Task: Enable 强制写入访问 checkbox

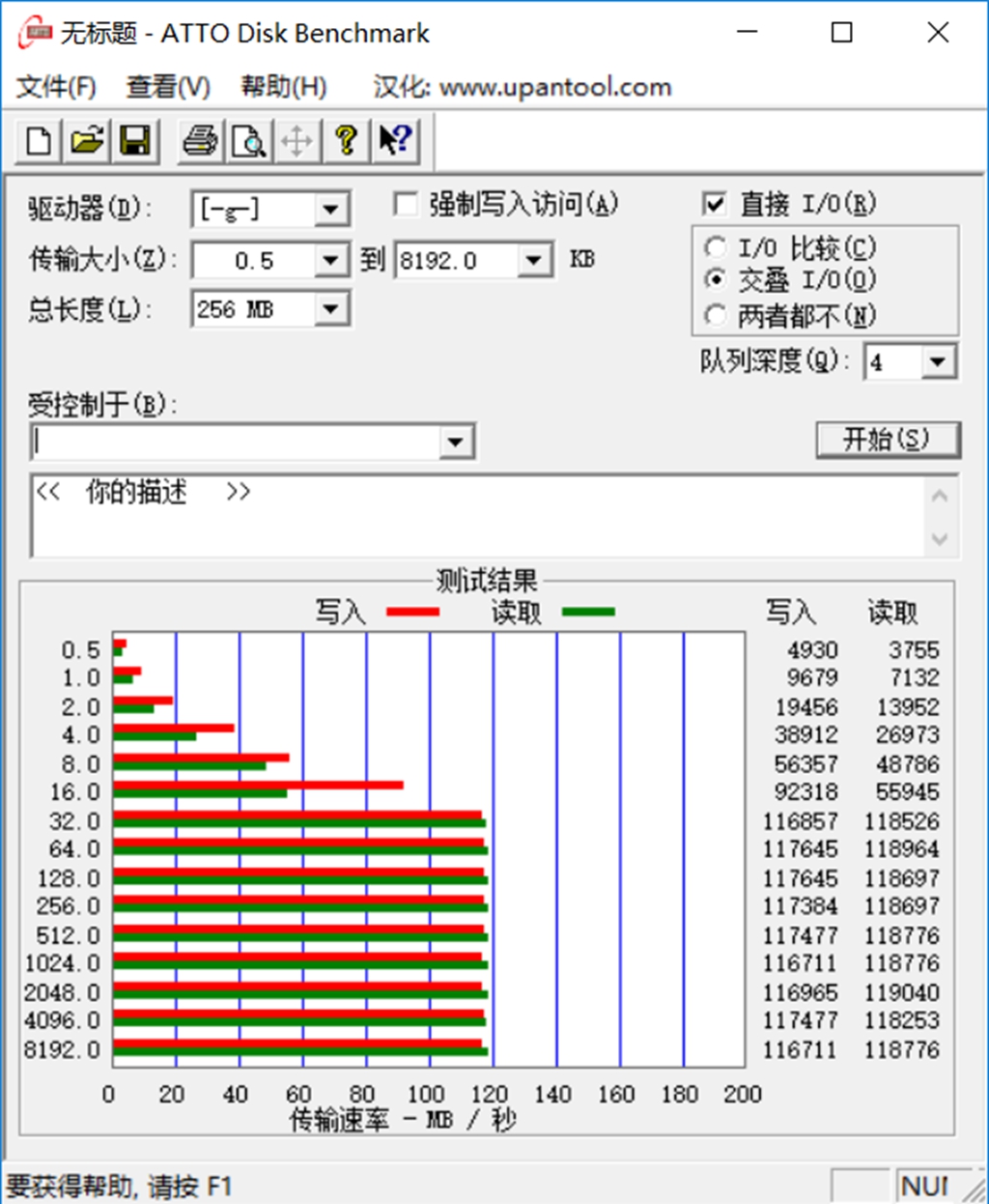Action: [405, 204]
